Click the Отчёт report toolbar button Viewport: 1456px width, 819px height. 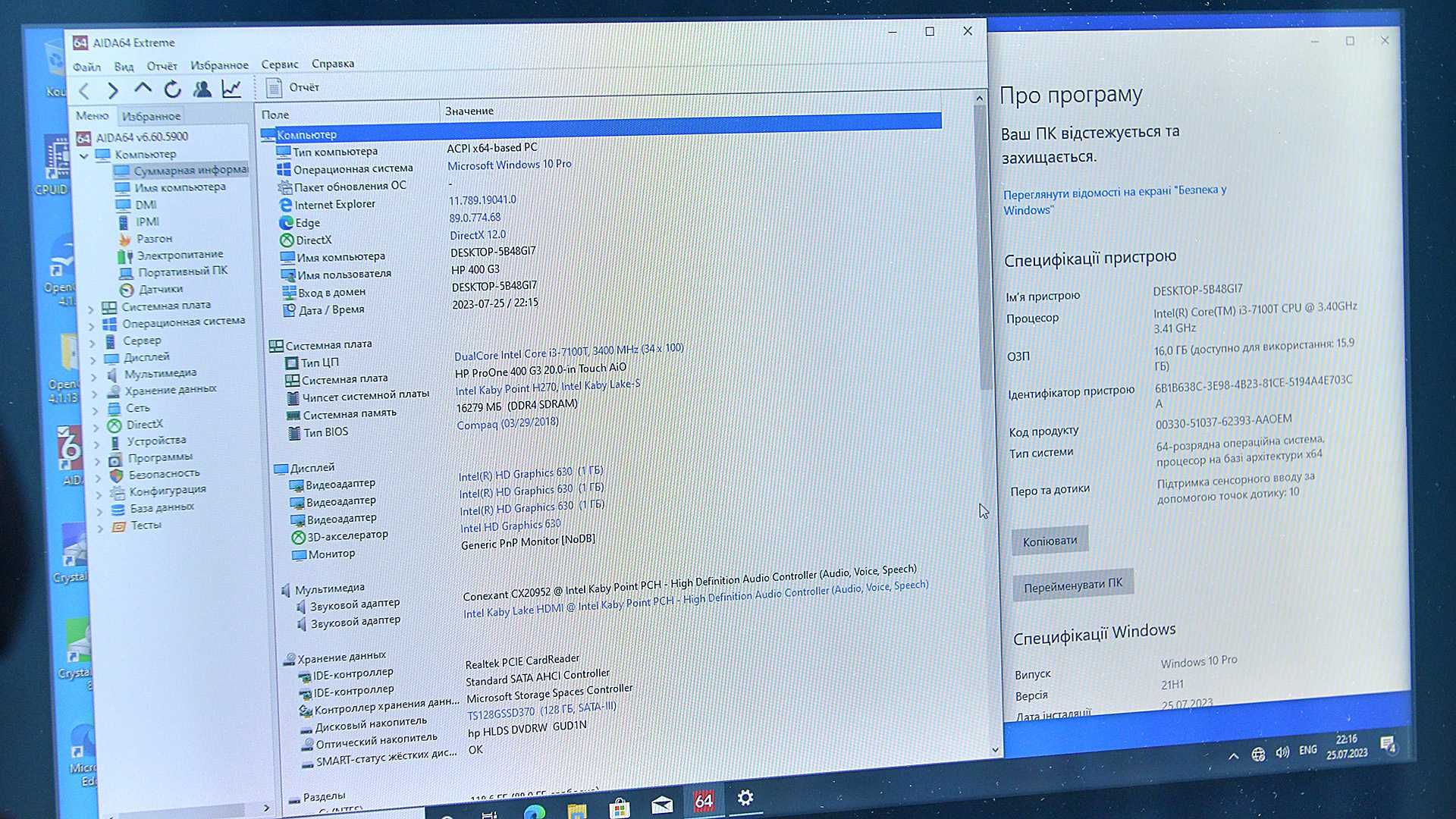point(293,87)
